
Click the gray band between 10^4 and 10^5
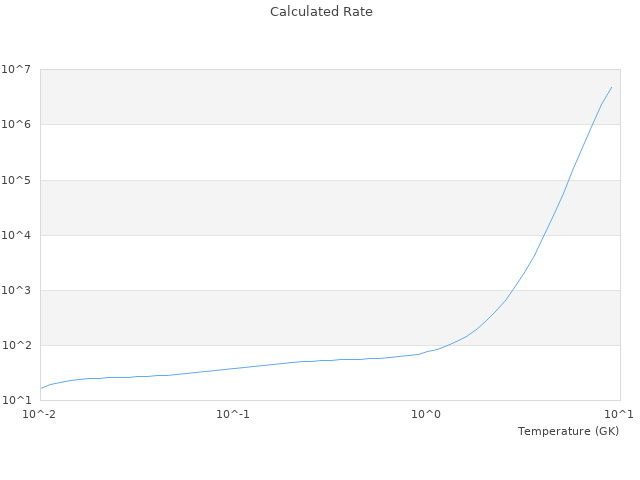[300, 207]
